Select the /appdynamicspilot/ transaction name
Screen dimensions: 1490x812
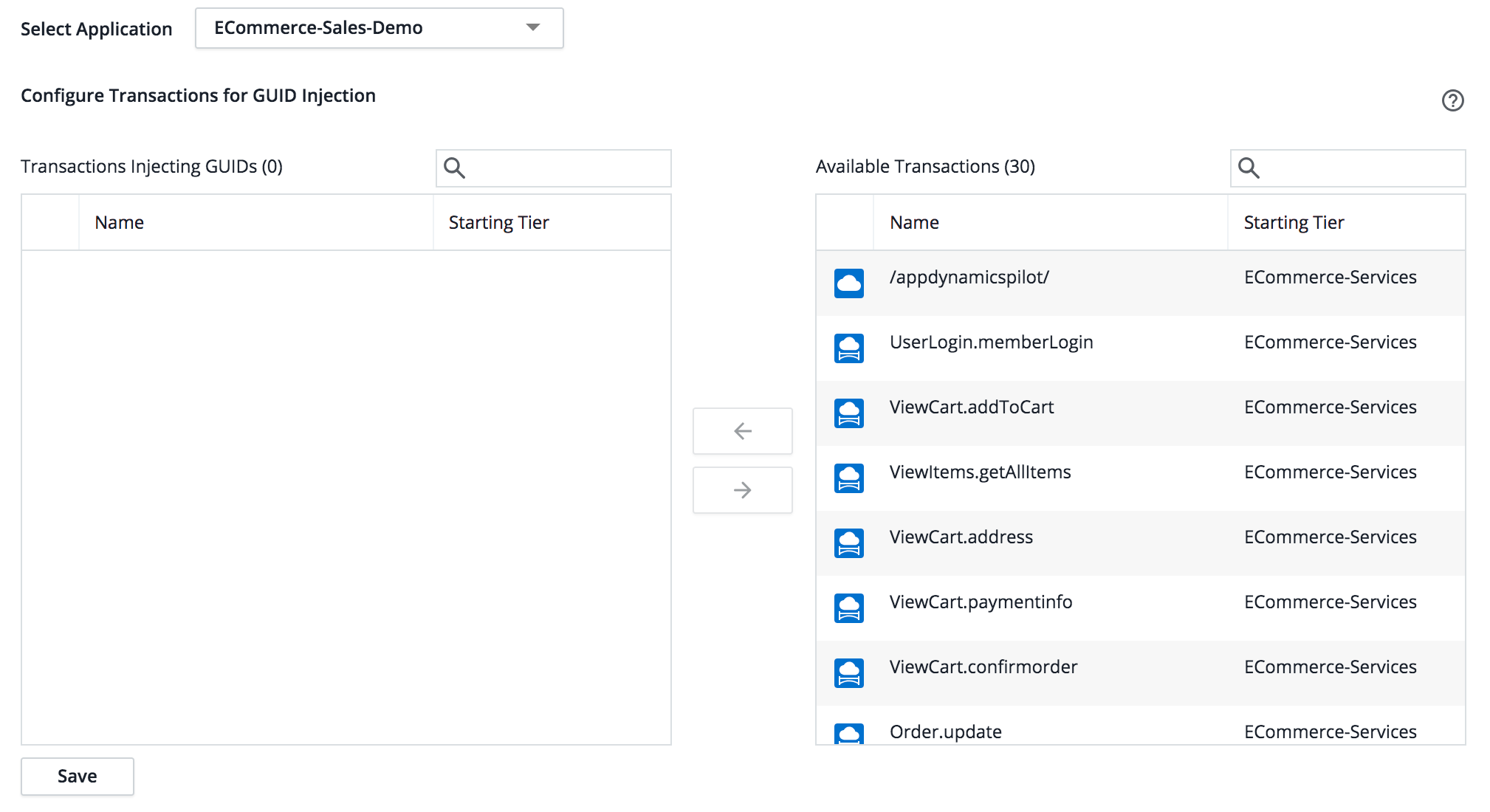point(969,278)
